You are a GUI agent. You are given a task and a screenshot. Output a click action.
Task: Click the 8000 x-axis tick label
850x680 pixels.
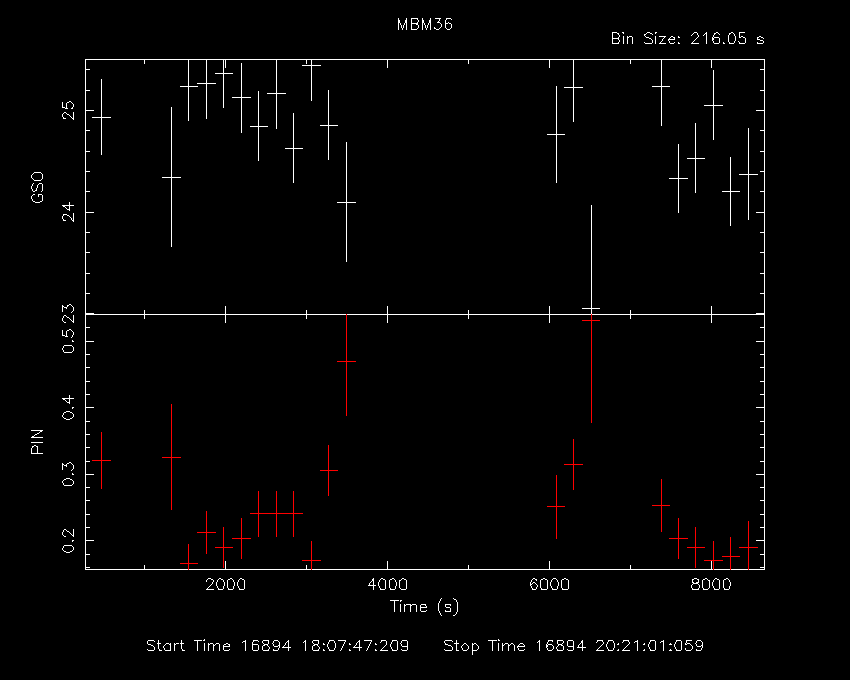pos(711,585)
